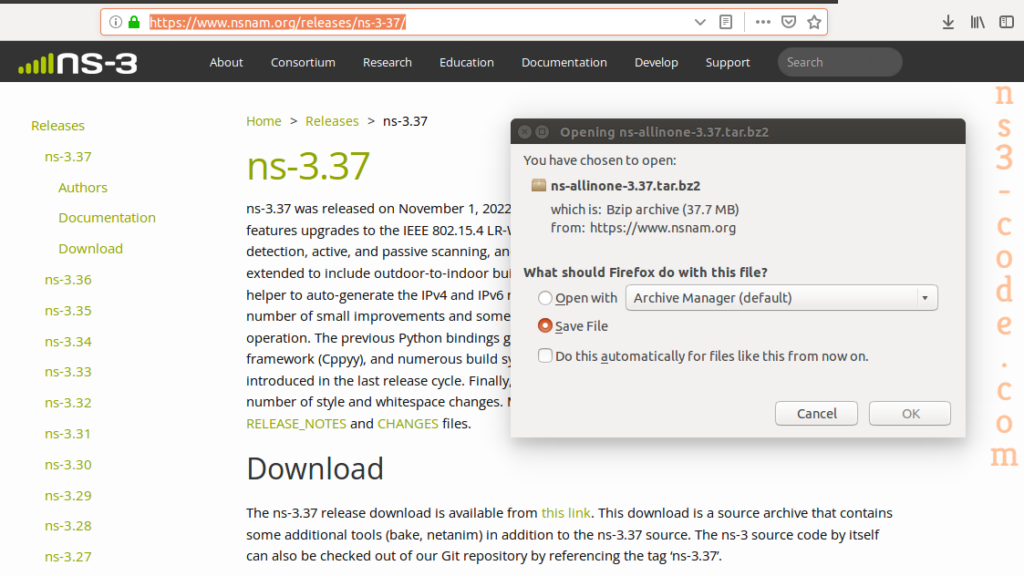
Task: Expand the Archive Manager (default) dropdown
Action: 782,298
